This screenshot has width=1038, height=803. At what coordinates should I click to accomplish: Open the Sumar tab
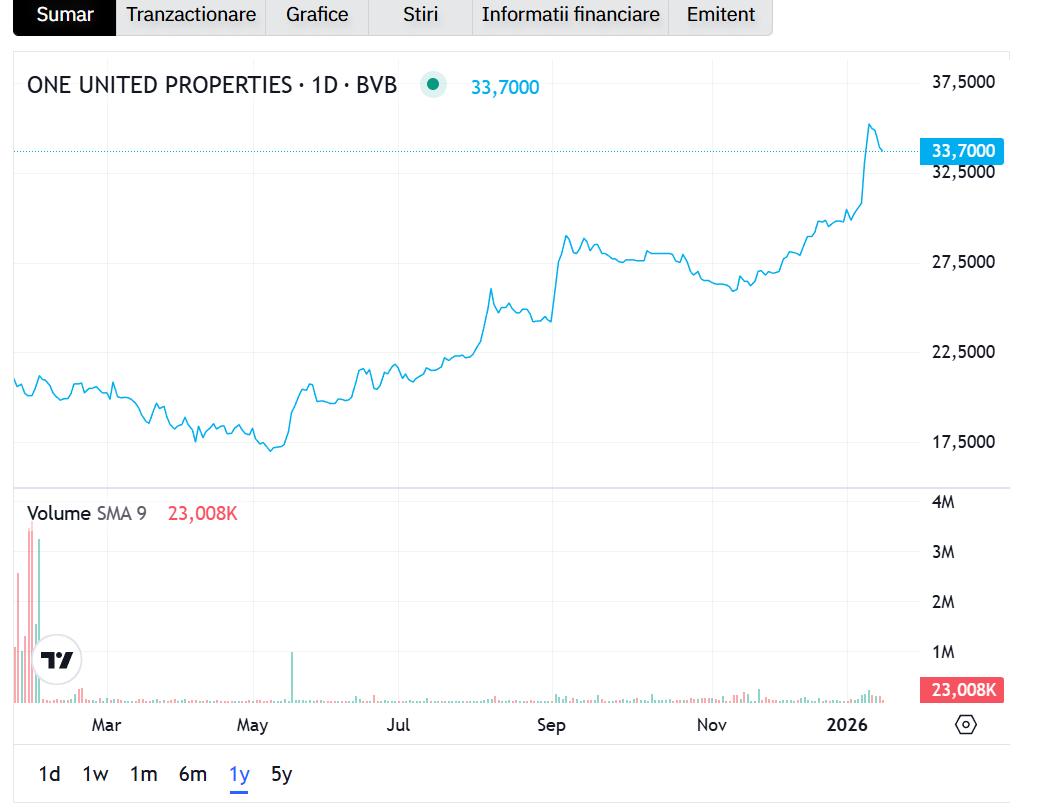(65, 15)
